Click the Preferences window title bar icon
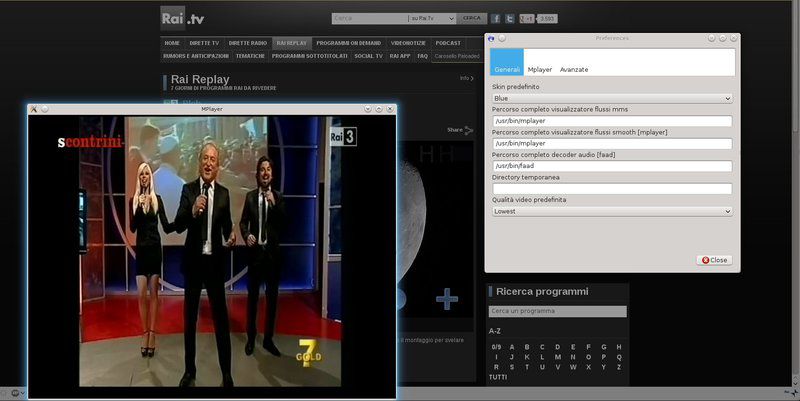This screenshot has width=800, height=401. point(492,37)
